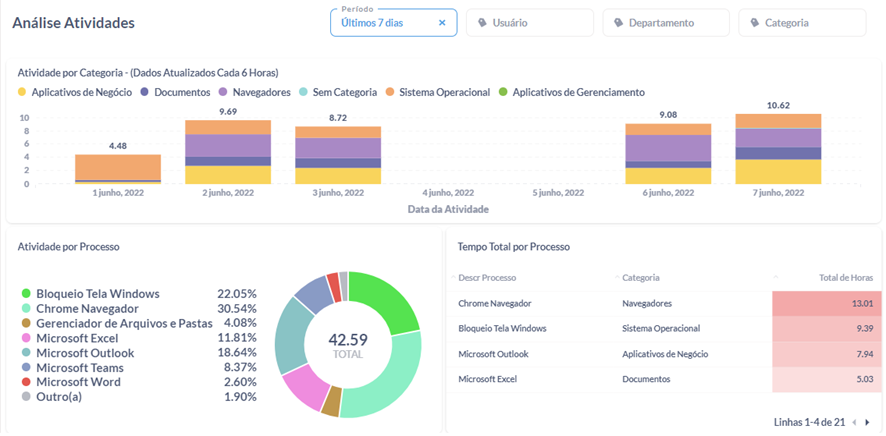Click the green Bloqueio Tela Windows legend dot

pos(26,294)
